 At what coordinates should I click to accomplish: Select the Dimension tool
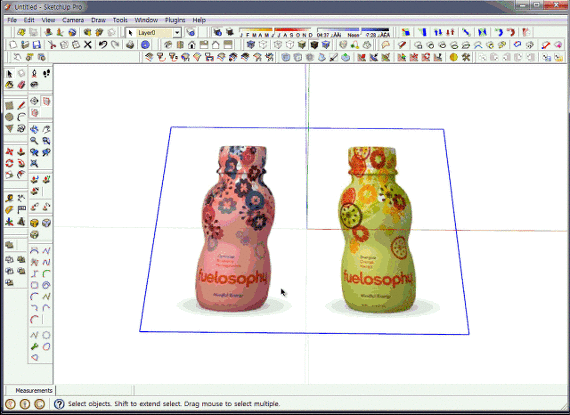(x=21, y=198)
